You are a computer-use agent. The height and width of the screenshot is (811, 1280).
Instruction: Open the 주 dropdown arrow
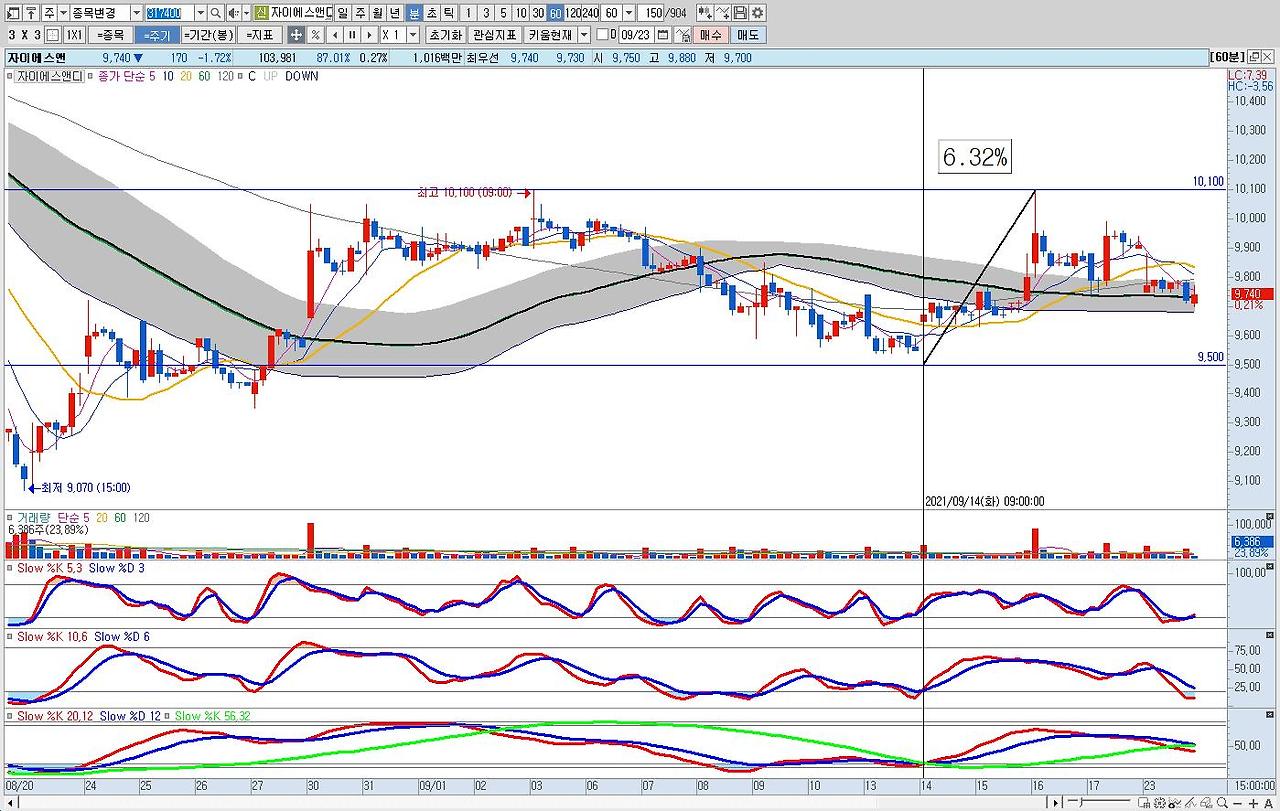(x=64, y=13)
